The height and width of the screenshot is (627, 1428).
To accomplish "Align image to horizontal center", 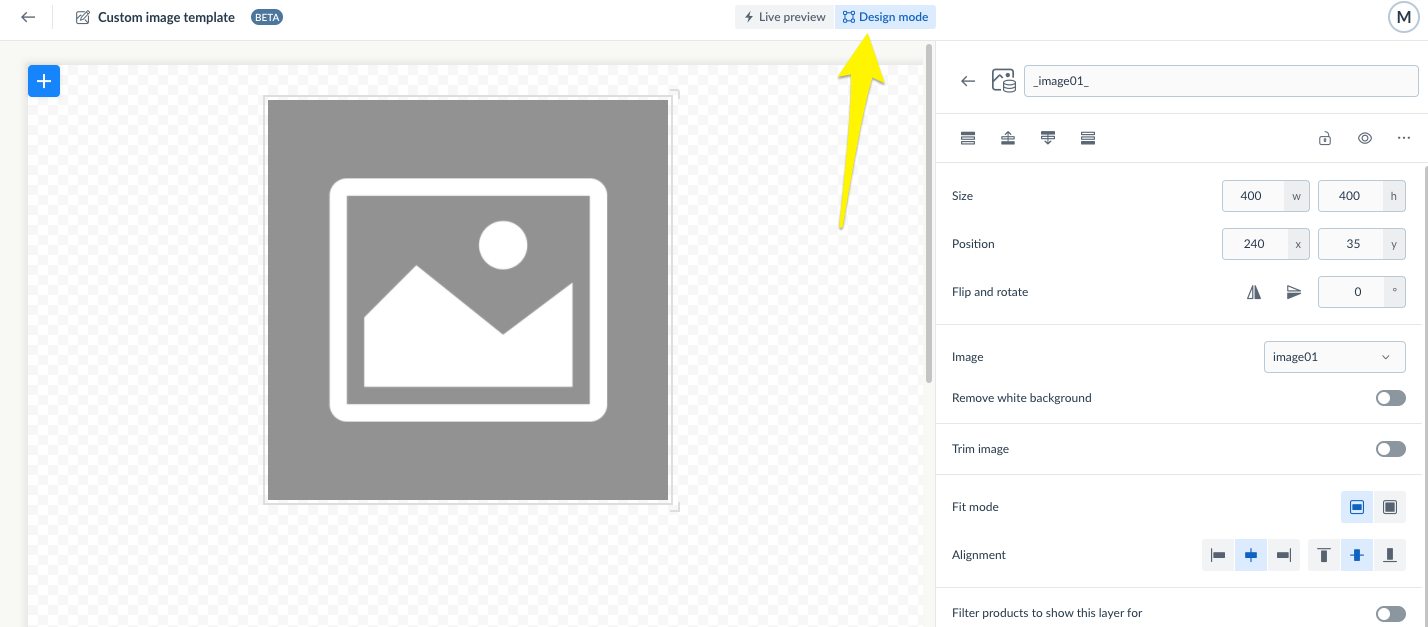I will click(1251, 555).
